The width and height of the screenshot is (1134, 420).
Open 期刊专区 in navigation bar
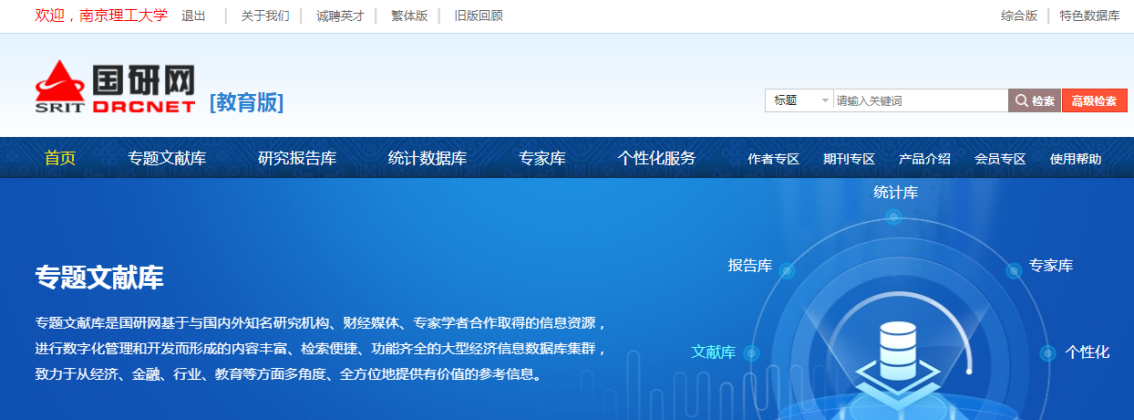pyautogui.click(x=849, y=159)
